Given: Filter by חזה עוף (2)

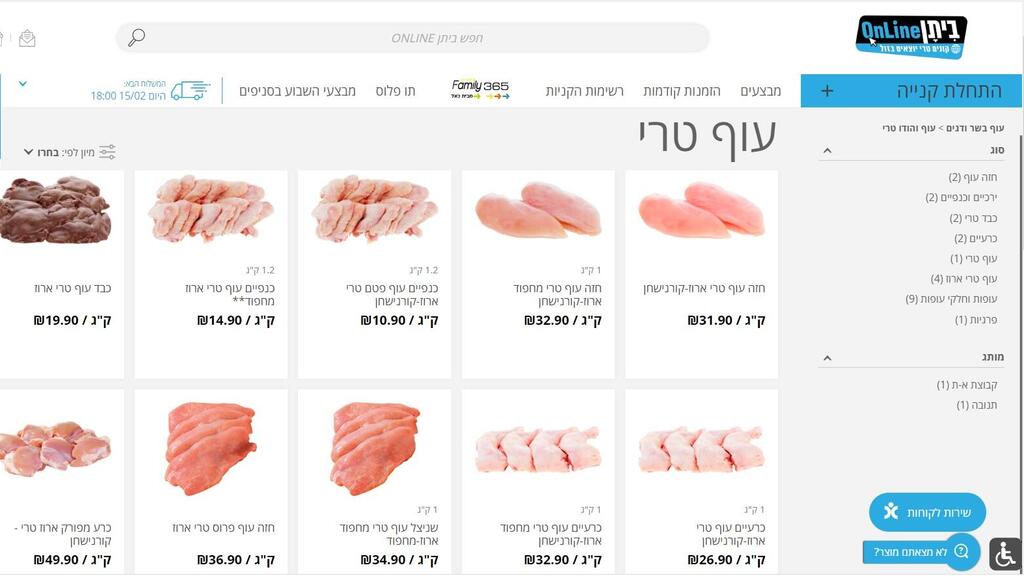Looking at the screenshot, I should pyautogui.click(x=972, y=177).
